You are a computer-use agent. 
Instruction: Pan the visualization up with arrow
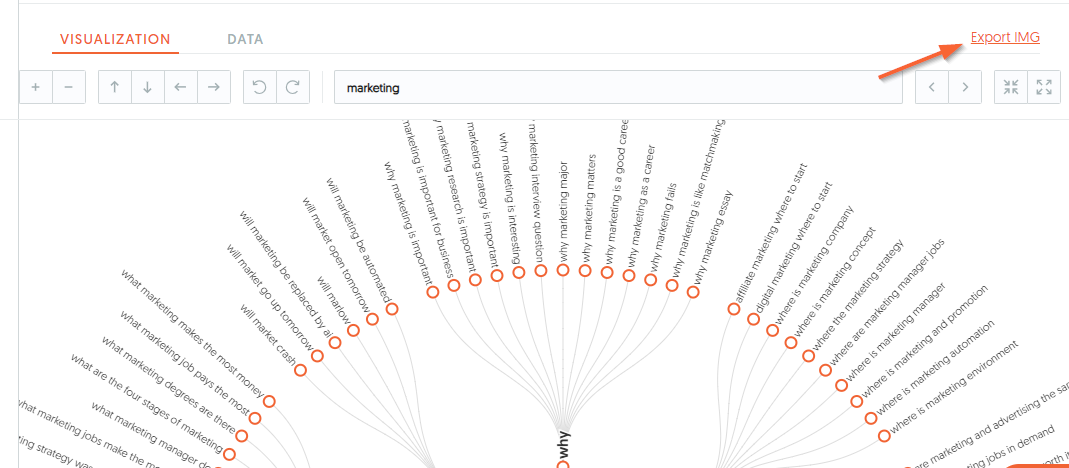pyautogui.click(x=115, y=87)
